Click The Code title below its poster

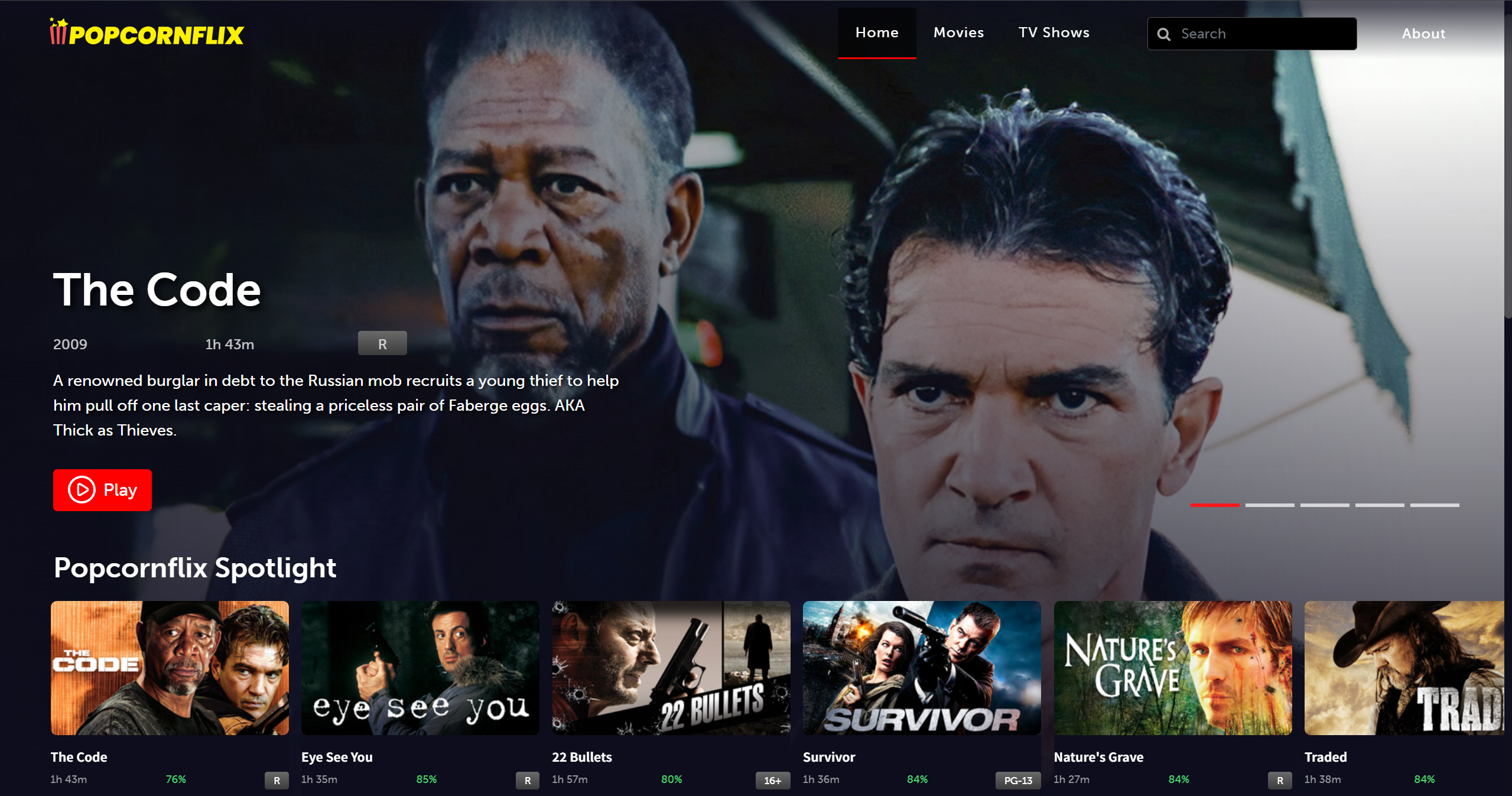tap(79, 757)
